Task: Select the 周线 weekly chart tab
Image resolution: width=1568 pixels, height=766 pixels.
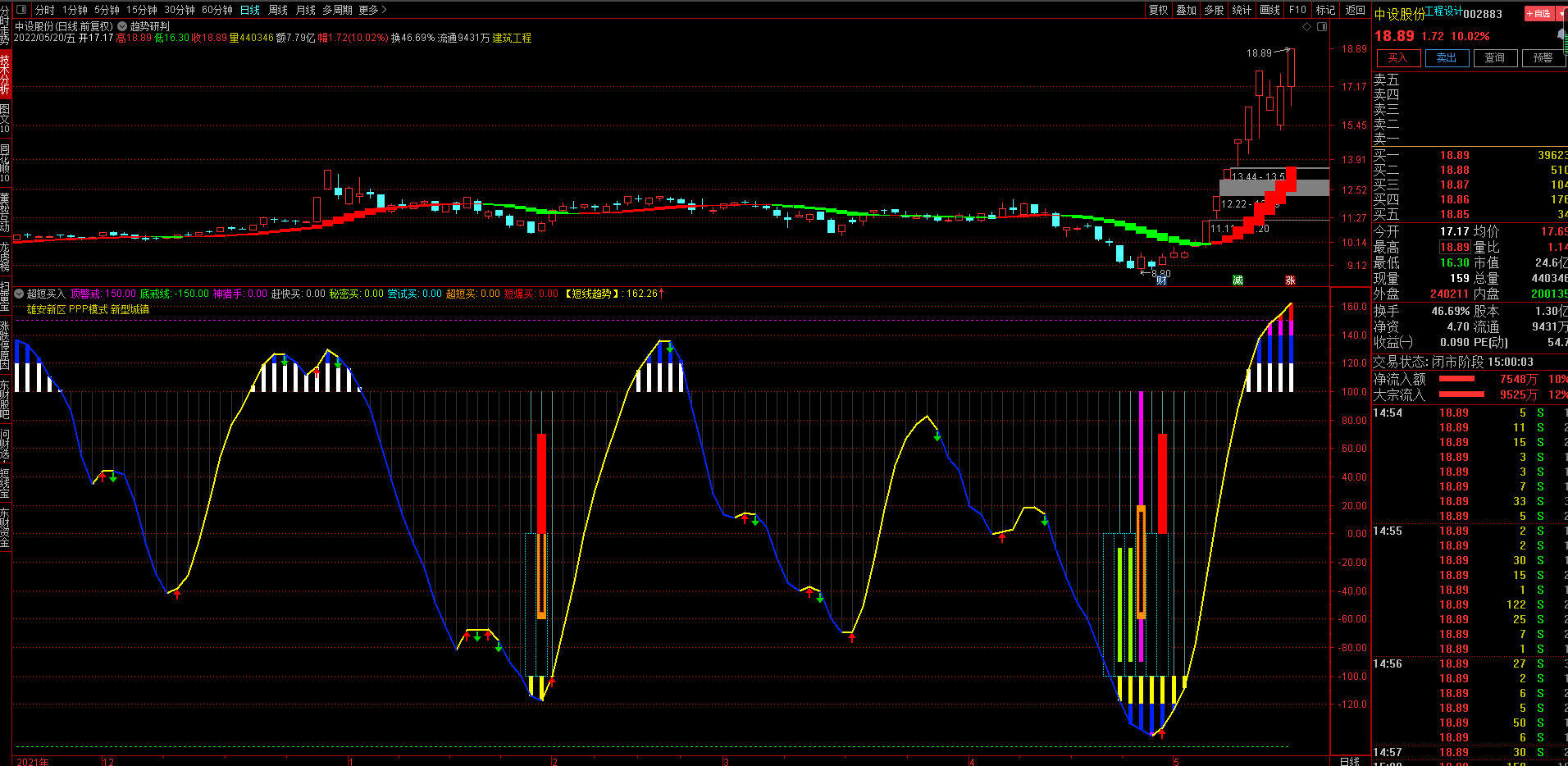Action: [278, 10]
